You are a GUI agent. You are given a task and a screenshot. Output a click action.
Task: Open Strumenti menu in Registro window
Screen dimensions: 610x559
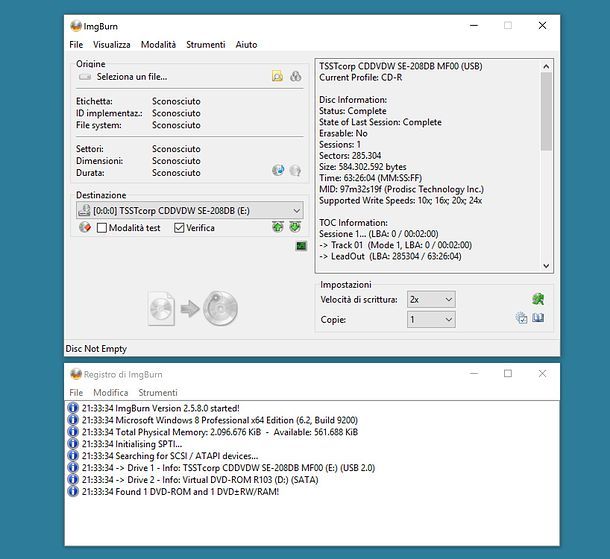pyautogui.click(x=158, y=393)
